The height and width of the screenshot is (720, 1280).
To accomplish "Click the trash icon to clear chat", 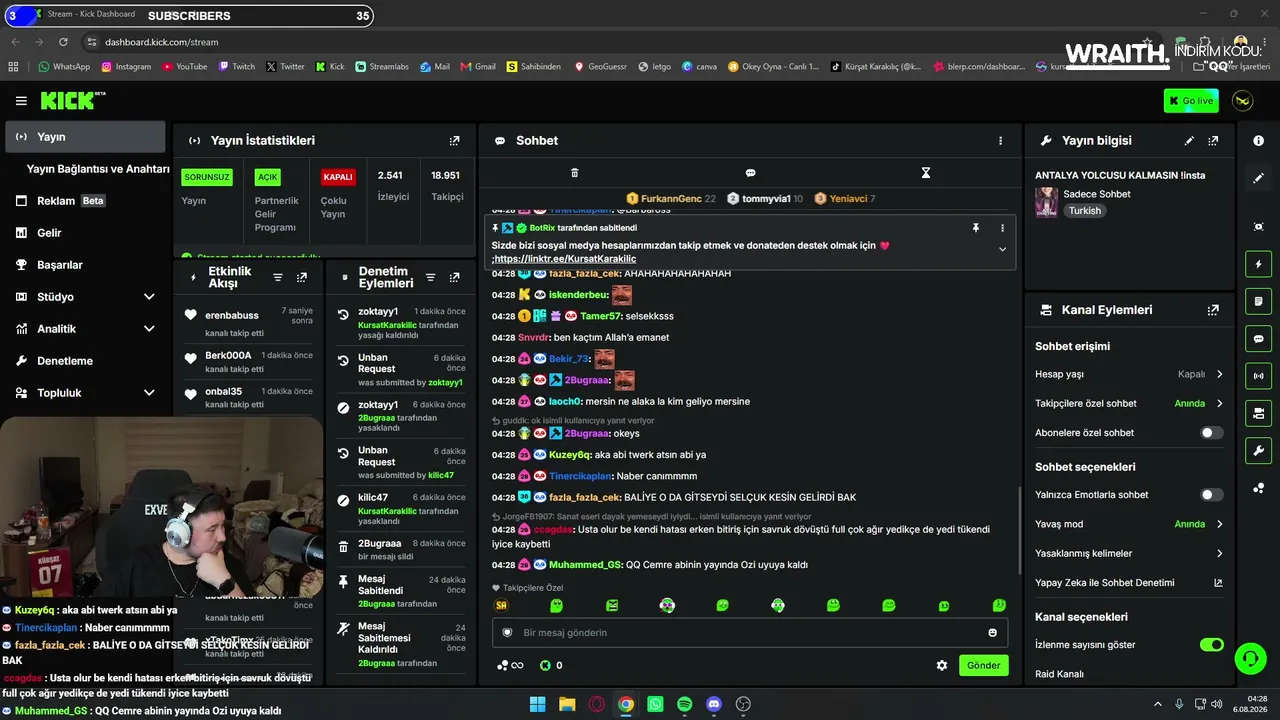I will point(574,173).
